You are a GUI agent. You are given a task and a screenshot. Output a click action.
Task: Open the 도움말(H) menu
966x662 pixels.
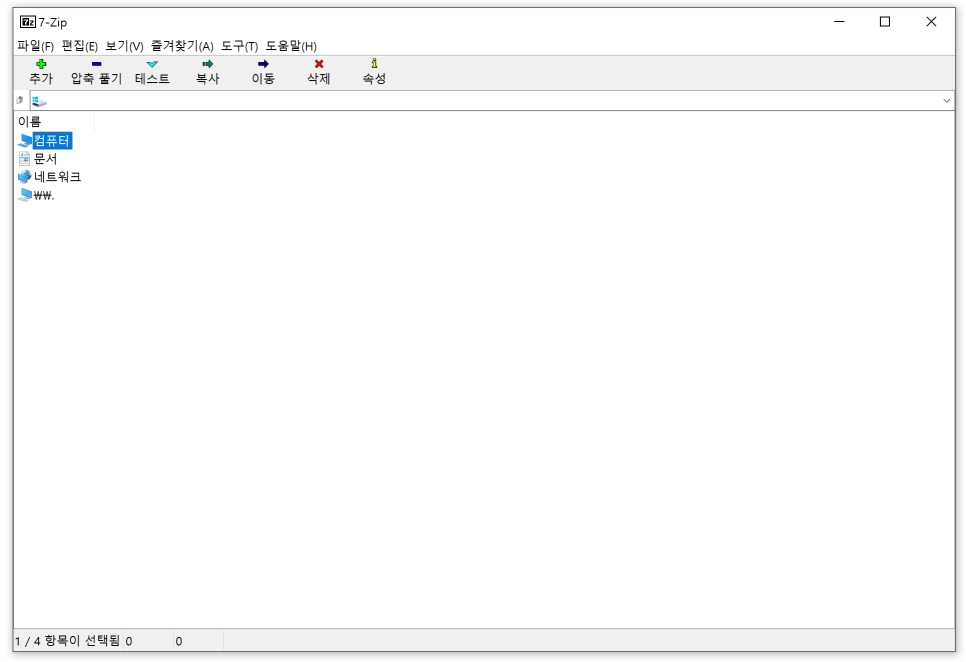pyautogui.click(x=293, y=46)
